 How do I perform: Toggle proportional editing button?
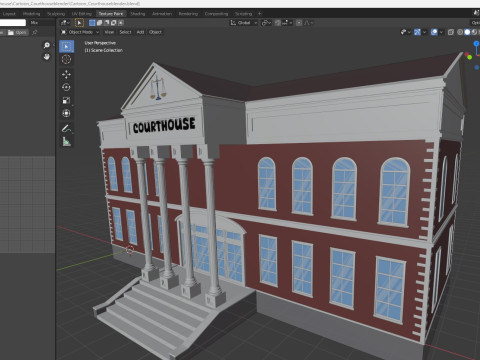coord(299,23)
